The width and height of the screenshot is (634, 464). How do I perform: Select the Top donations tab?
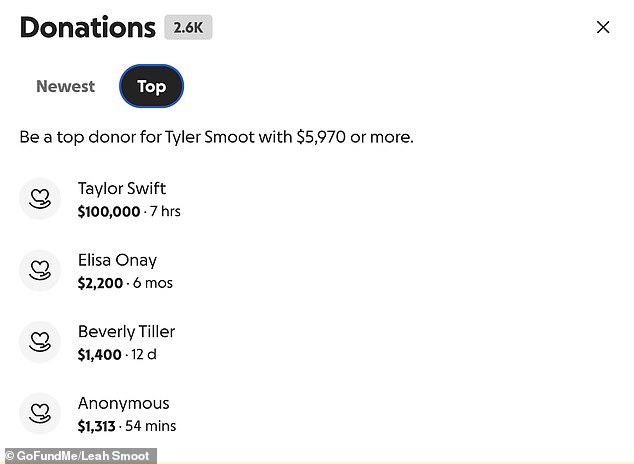pos(151,86)
